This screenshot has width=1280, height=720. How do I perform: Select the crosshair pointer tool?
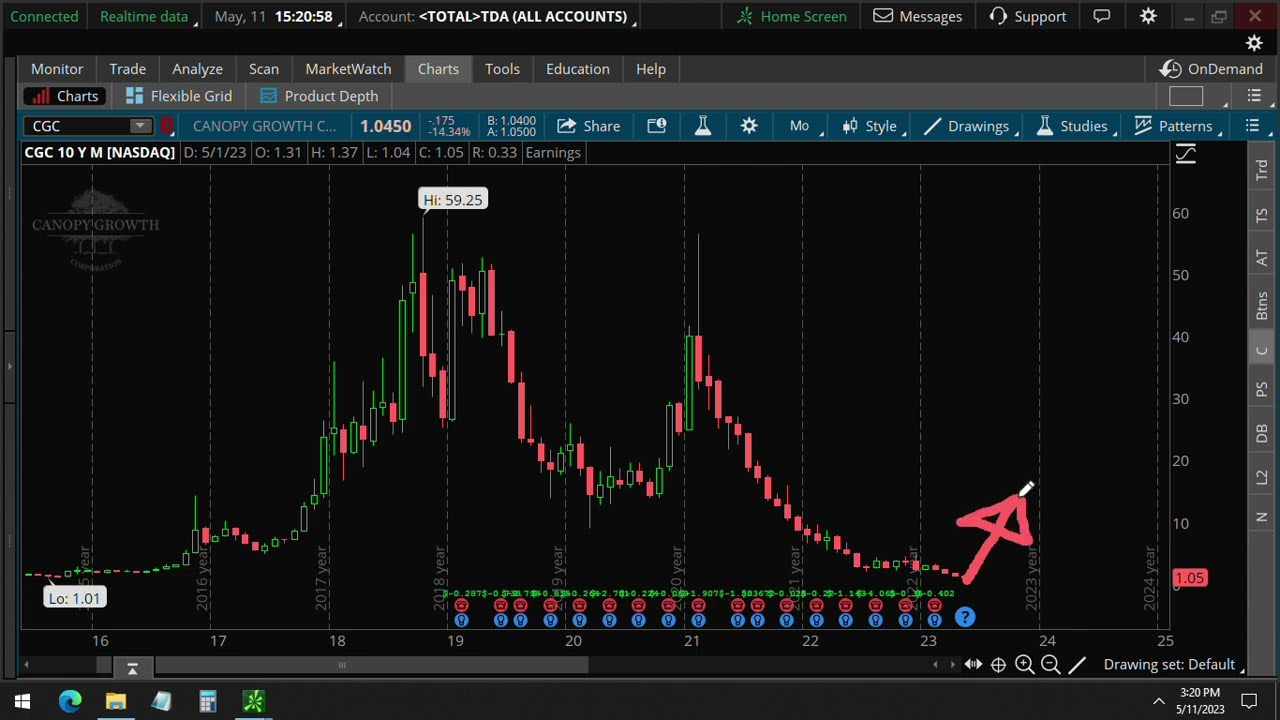[x=998, y=665]
